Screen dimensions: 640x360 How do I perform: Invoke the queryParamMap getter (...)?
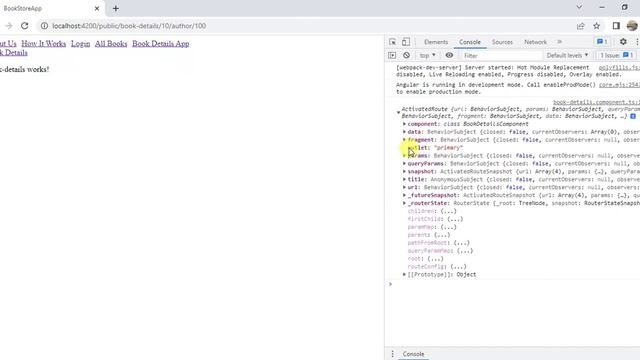pyautogui.click(x=464, y=251)
